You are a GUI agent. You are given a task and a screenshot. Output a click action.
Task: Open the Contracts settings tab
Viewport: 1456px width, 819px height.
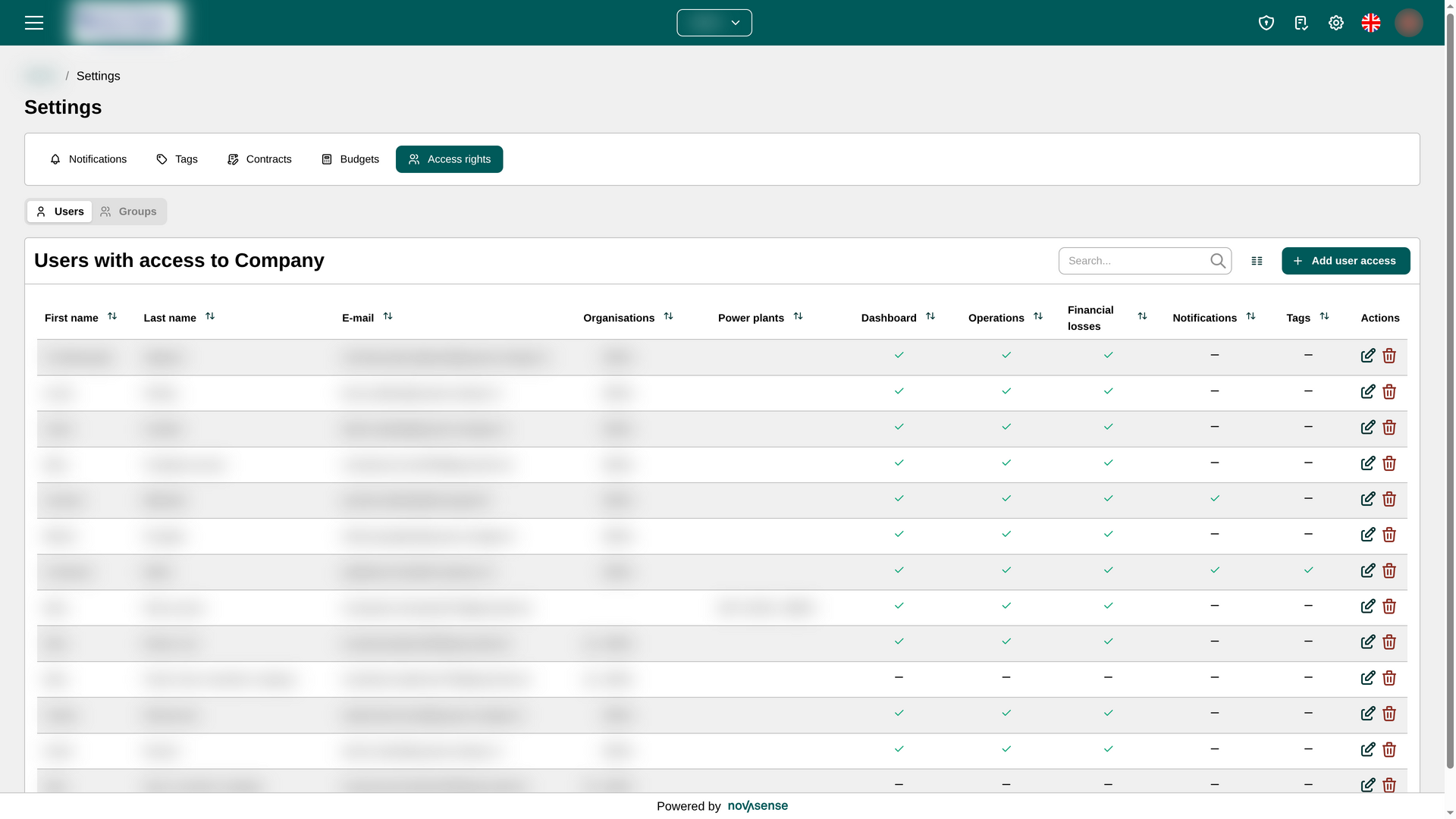point(259,159)
